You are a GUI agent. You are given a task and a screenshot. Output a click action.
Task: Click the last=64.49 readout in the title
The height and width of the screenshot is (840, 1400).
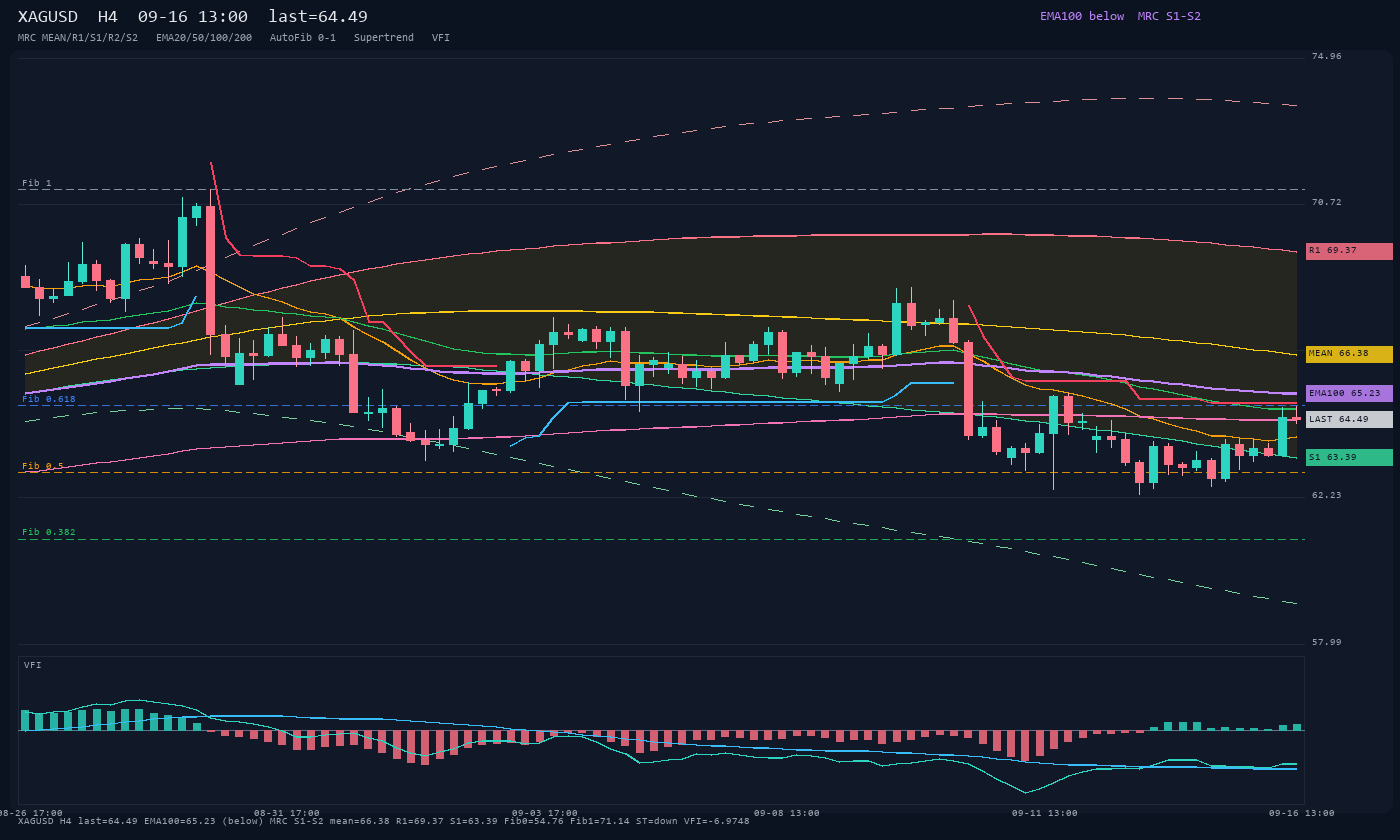tap(318, 17)
